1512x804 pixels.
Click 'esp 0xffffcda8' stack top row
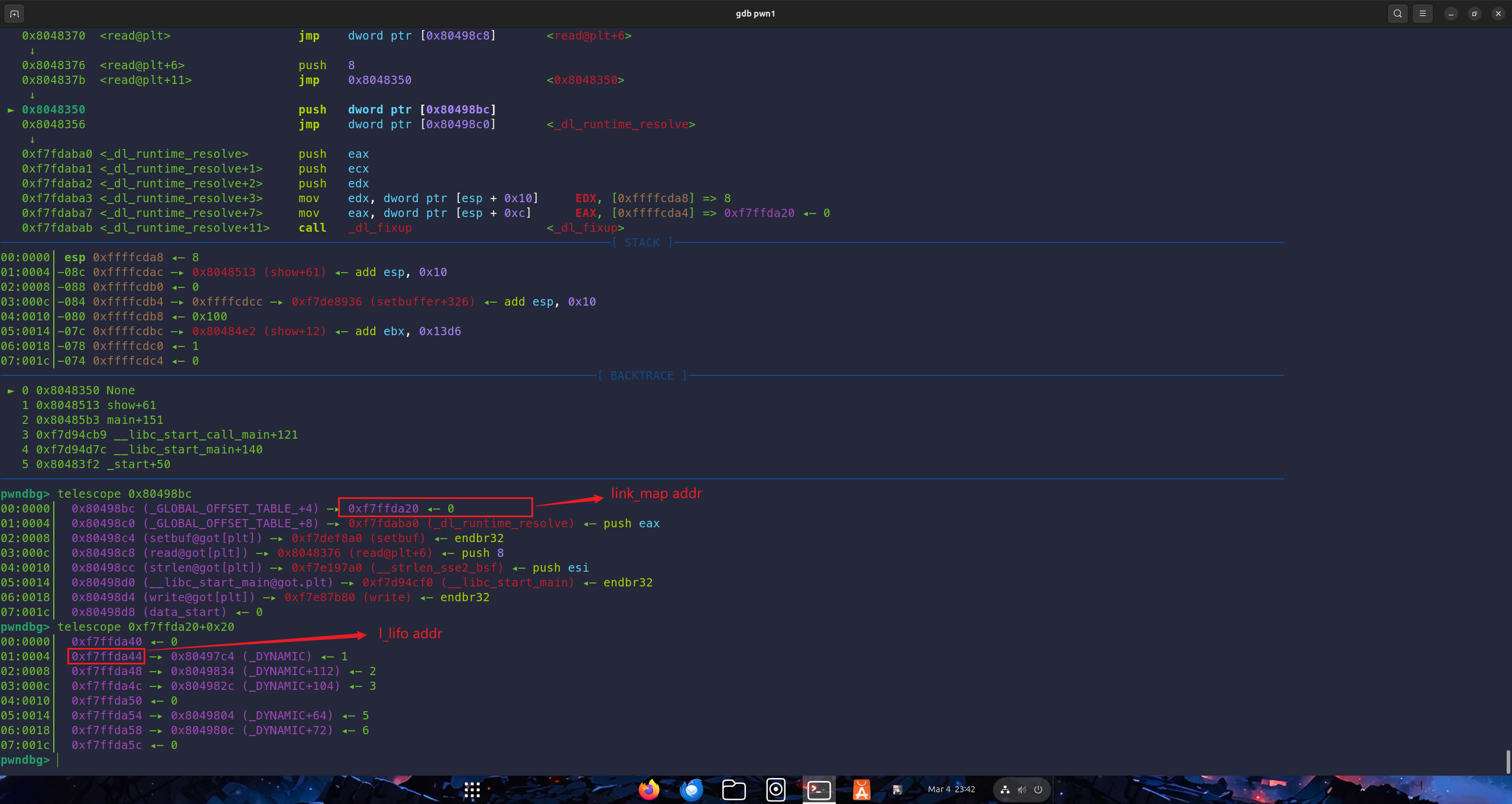pyautogui.click(x=113, y=258)
